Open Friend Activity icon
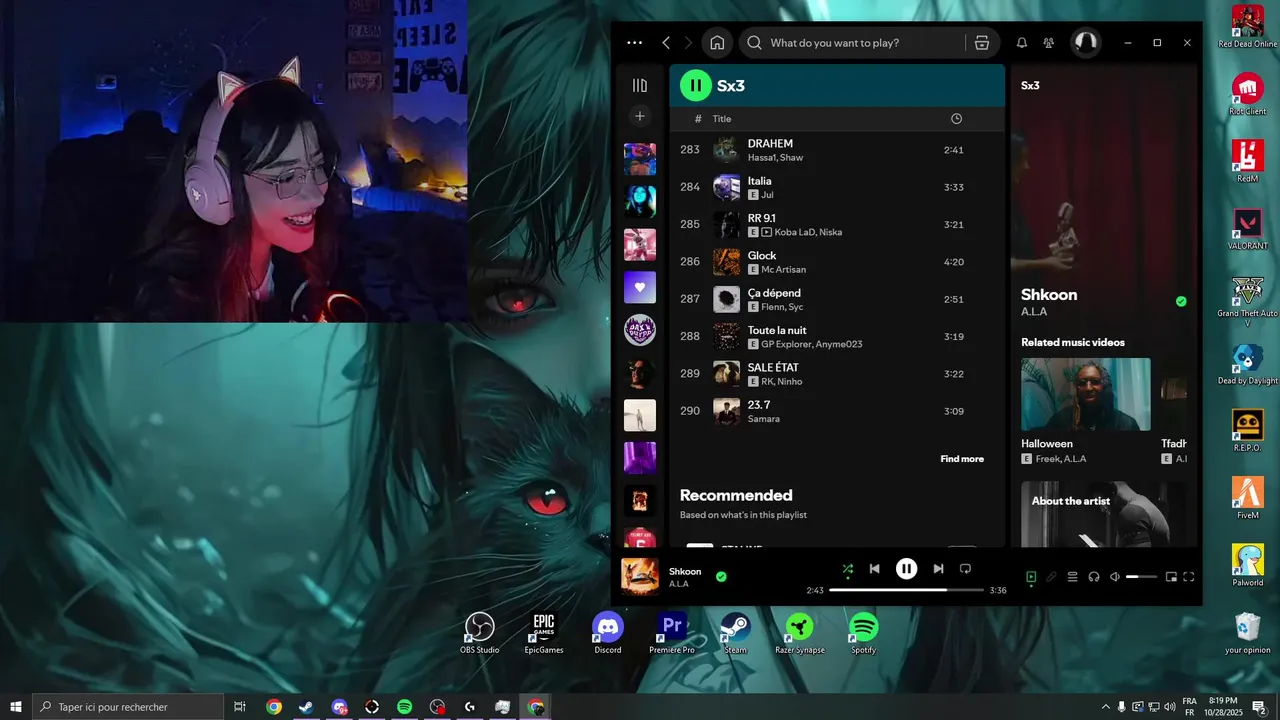This screenshot has height=720, width=1280. tap(1048, 43)
